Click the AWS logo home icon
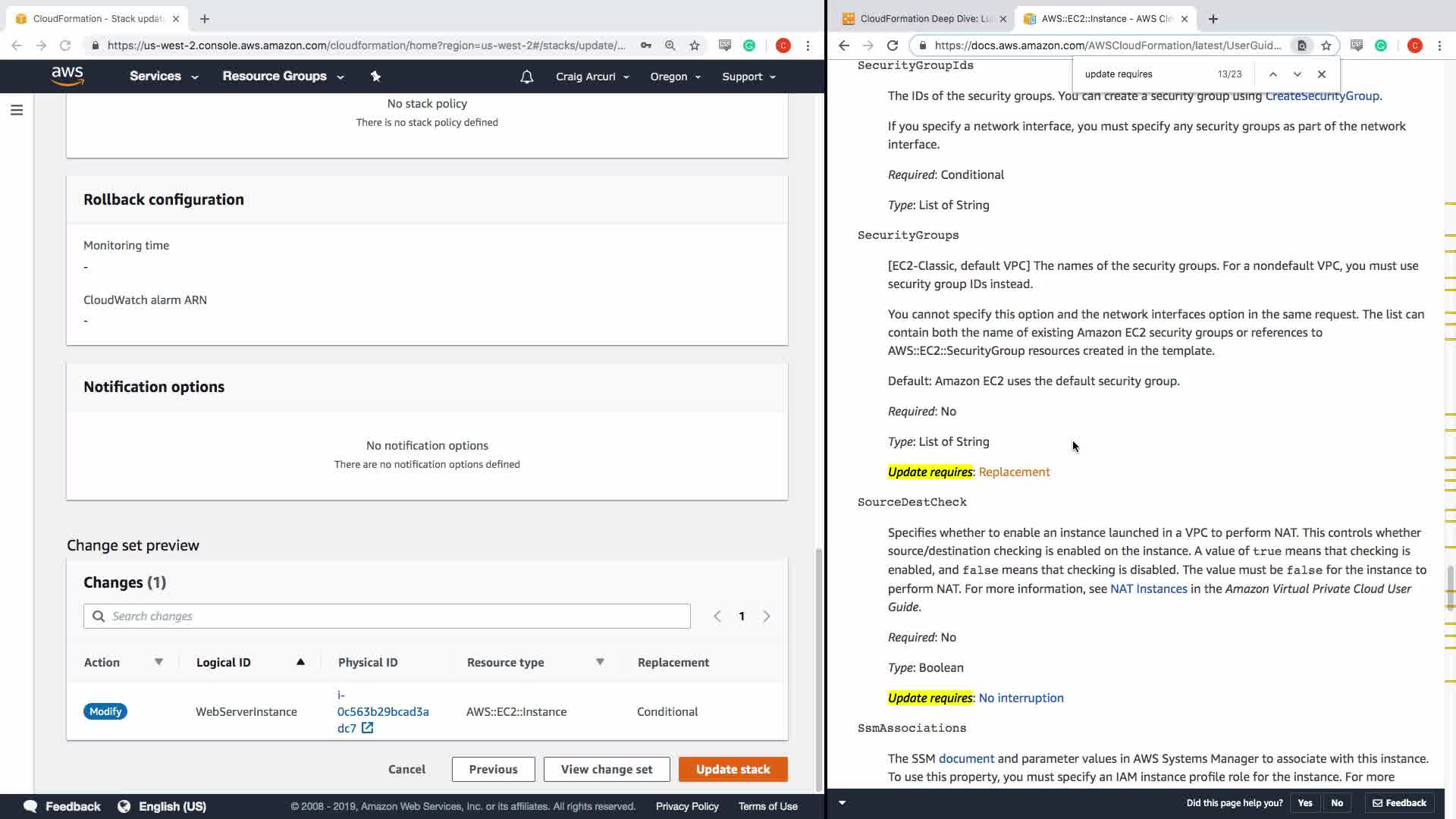 pyautogui.click(x=67, y=76)
